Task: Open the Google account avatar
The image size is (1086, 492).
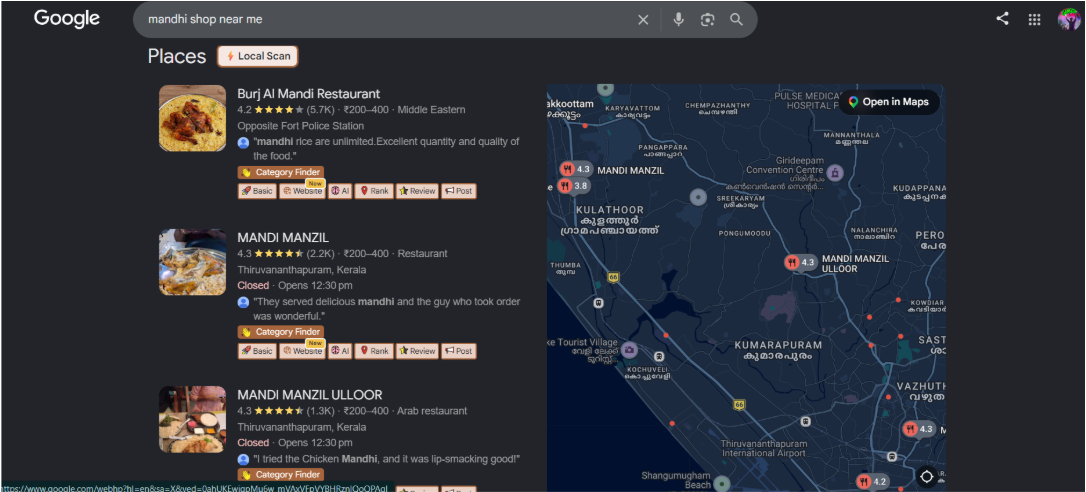Action: 1069,19
